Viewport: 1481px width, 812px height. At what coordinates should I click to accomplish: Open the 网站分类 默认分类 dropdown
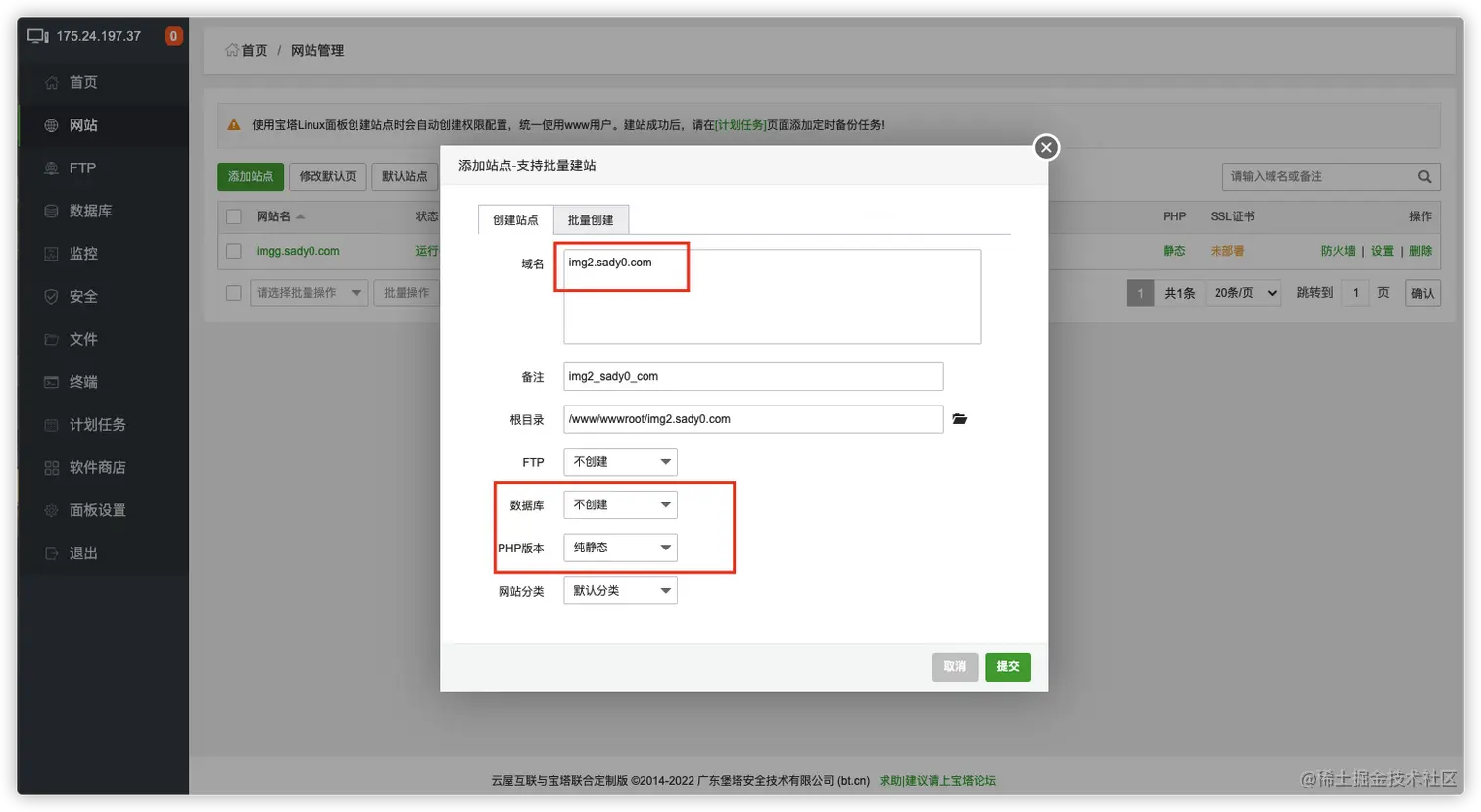tap(620, 591)
